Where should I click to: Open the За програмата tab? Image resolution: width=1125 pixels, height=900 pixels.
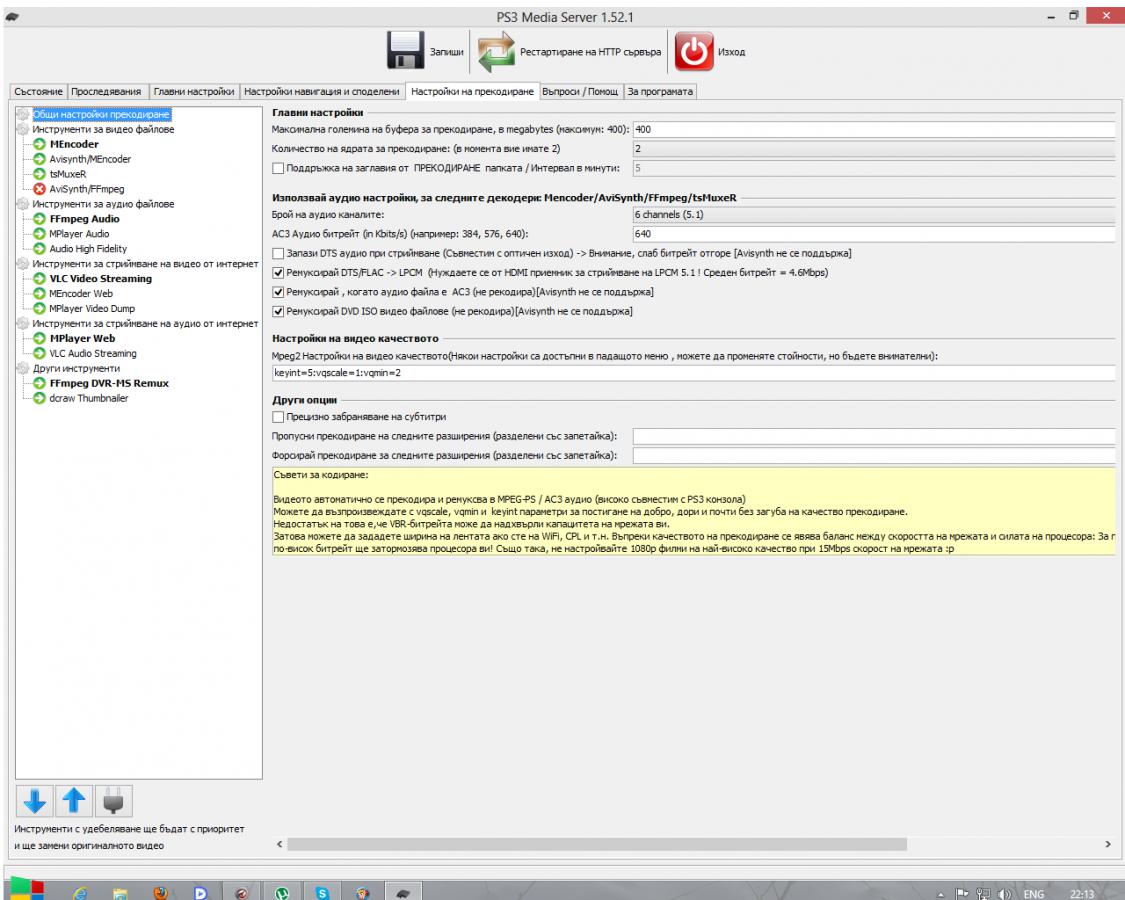pyautogui.click(x=659, y=92)
